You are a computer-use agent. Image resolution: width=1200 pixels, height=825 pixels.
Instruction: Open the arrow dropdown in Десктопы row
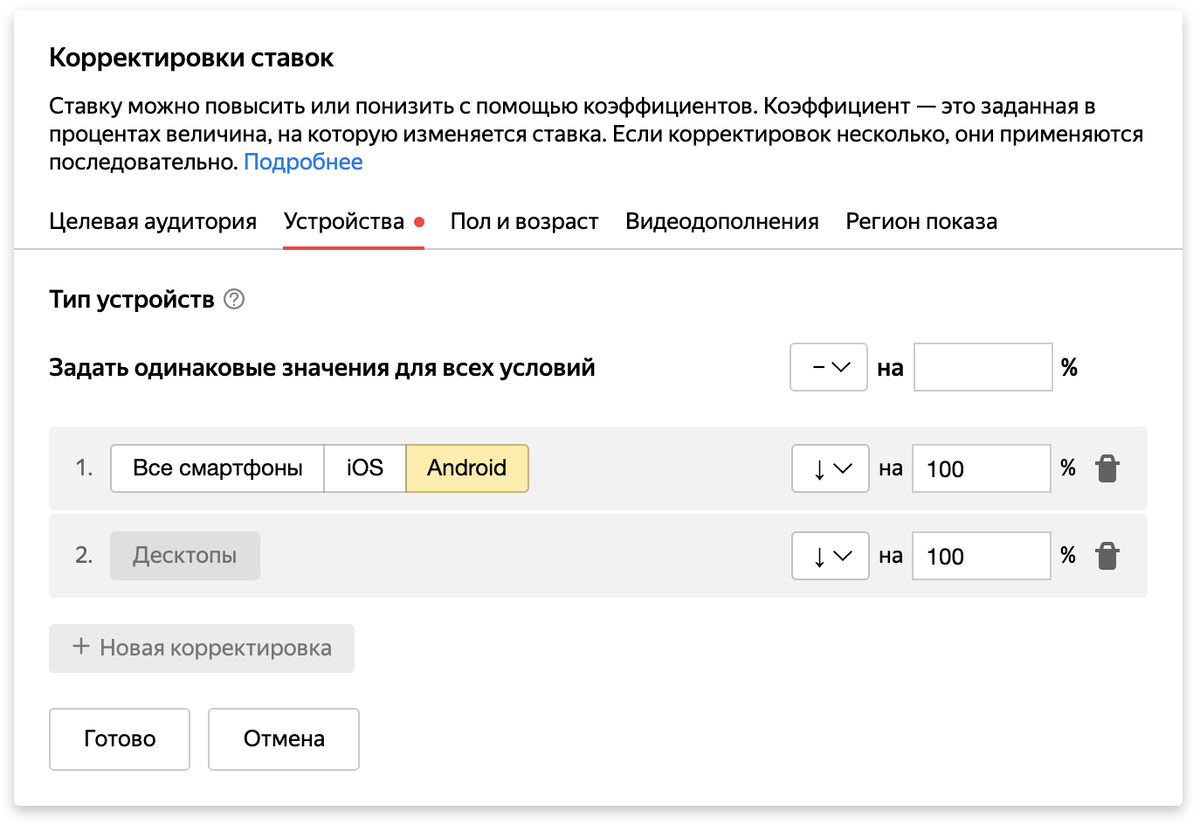point(830,556)
